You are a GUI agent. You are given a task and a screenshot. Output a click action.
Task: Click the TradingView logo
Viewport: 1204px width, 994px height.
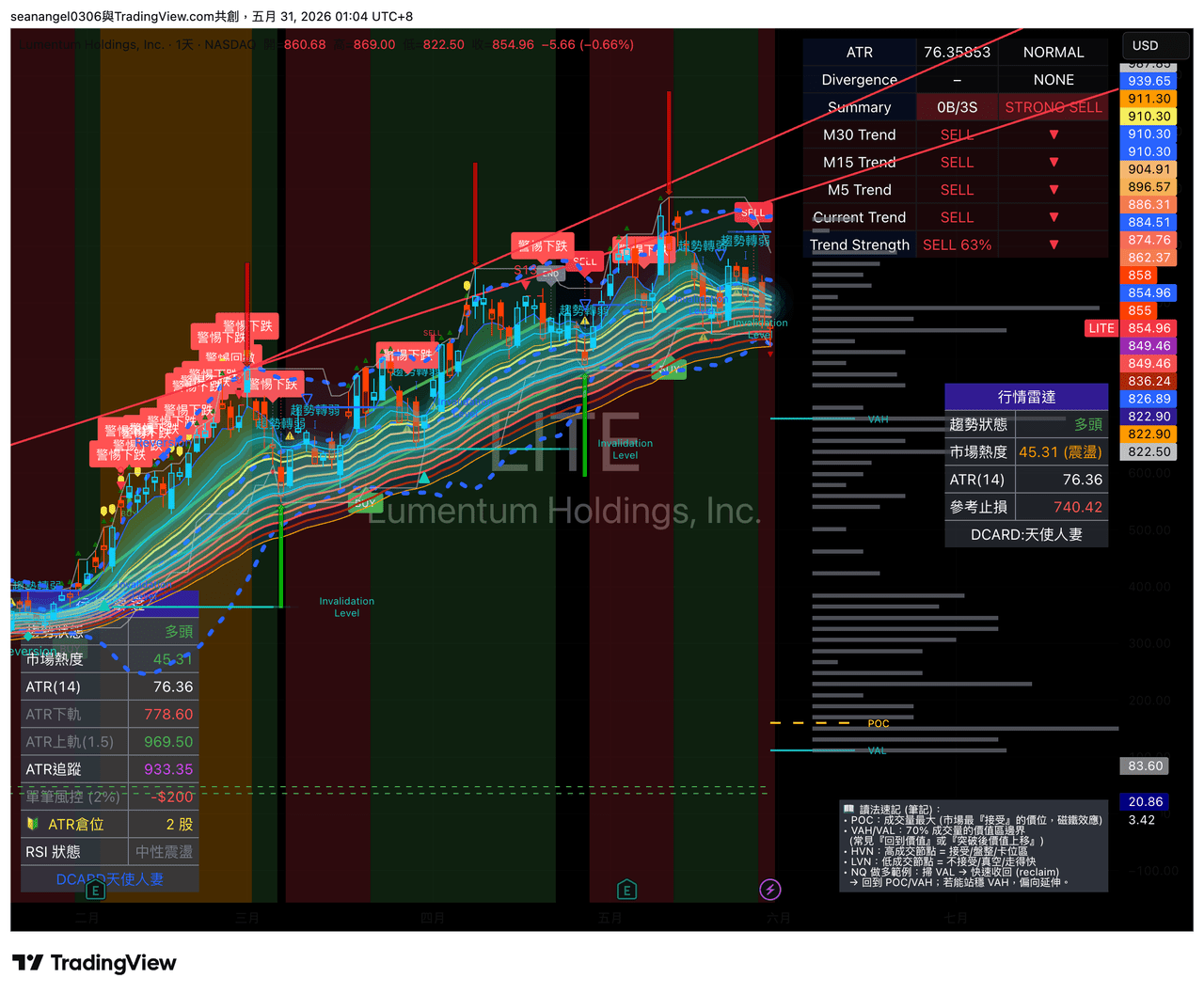coord(94,963)
